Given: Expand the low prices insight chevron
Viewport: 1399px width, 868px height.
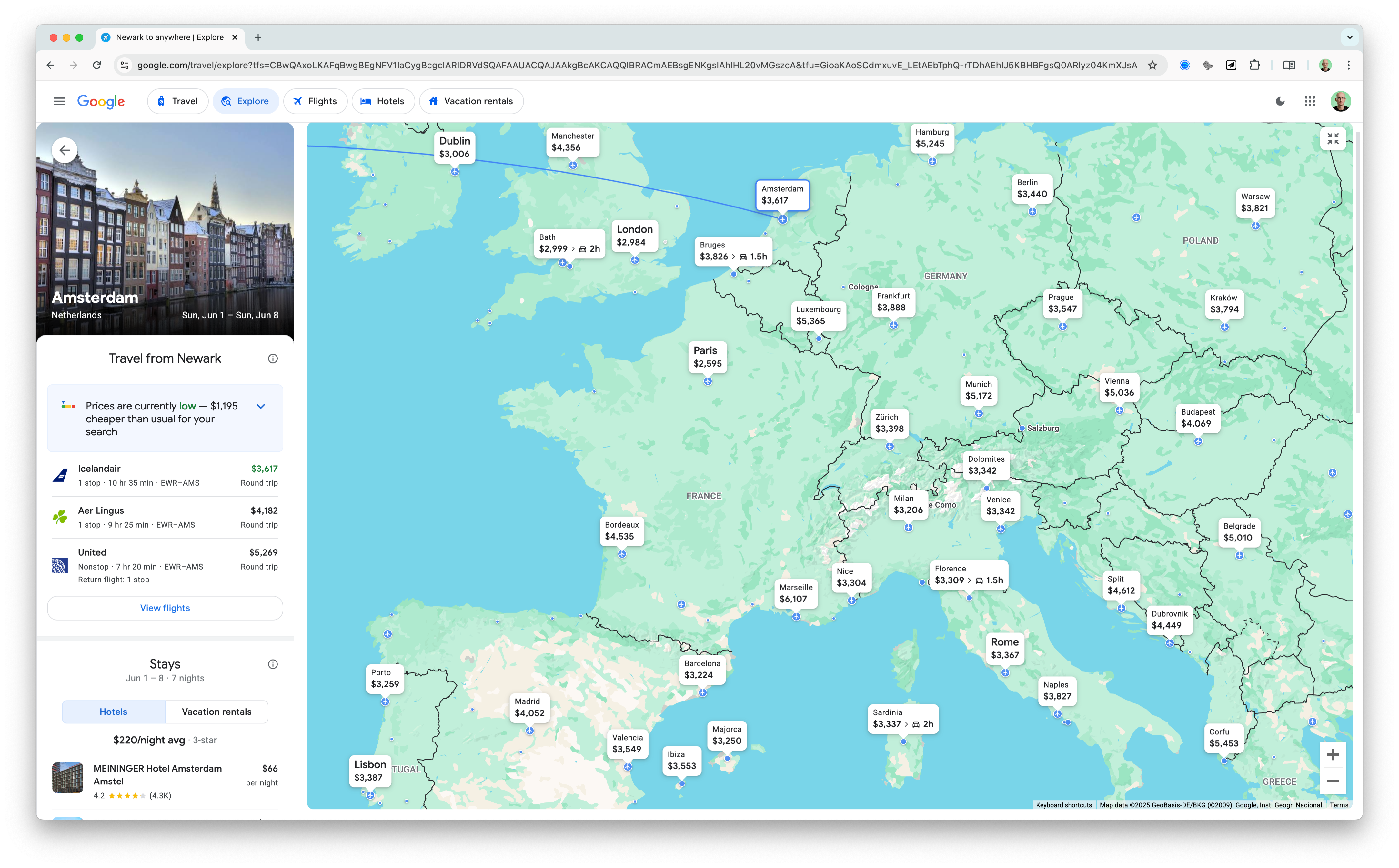Looking at the screenshot, I should (261, 407).
